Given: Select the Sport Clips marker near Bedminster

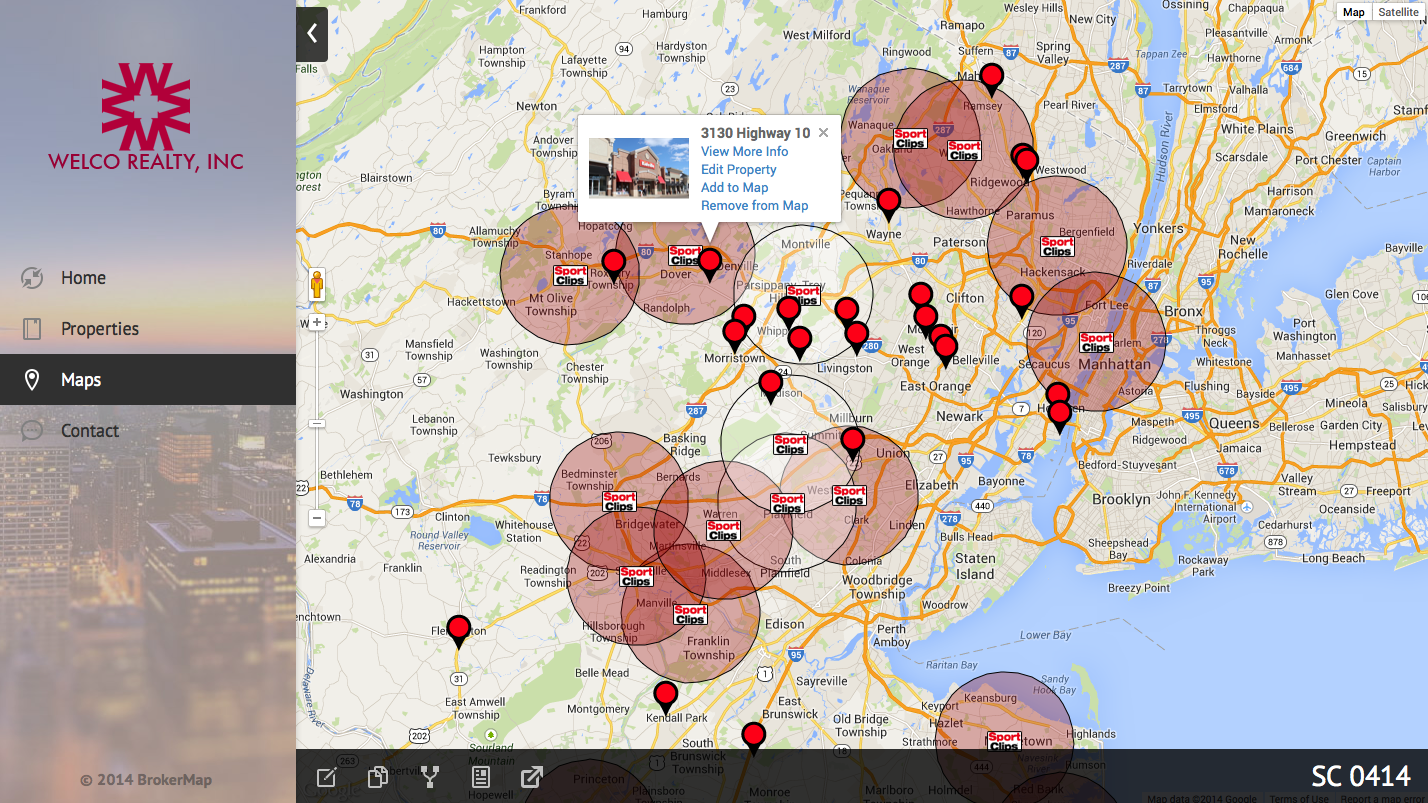Looking at the screenshot, I should pos(619,502).
